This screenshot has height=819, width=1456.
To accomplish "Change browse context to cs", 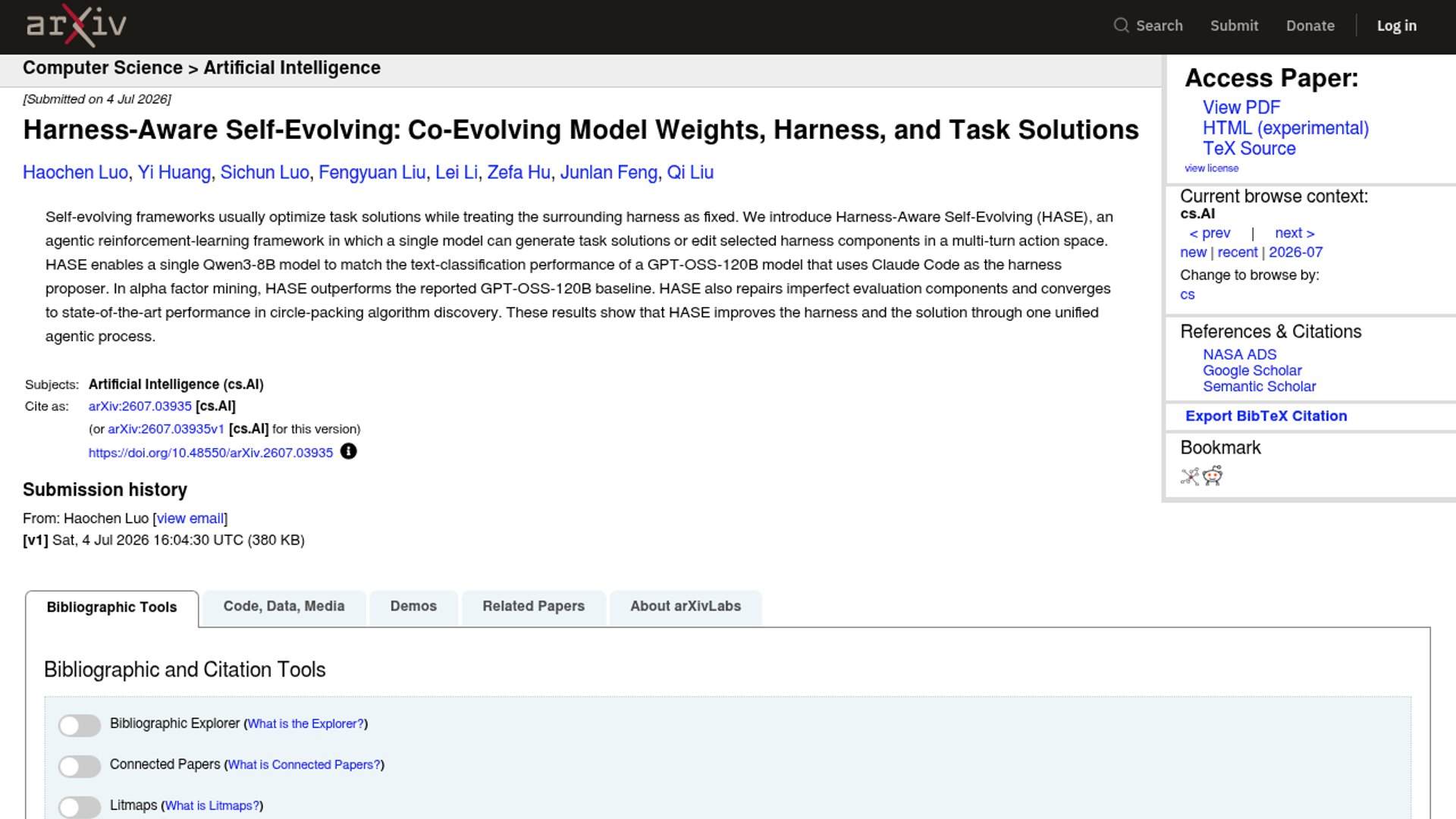I will [1187, 295].
